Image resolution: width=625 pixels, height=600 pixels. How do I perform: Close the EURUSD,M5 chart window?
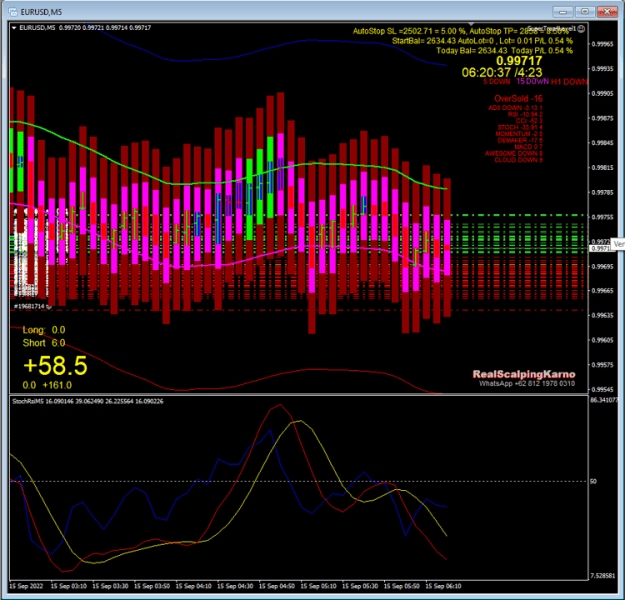point(607,12)
